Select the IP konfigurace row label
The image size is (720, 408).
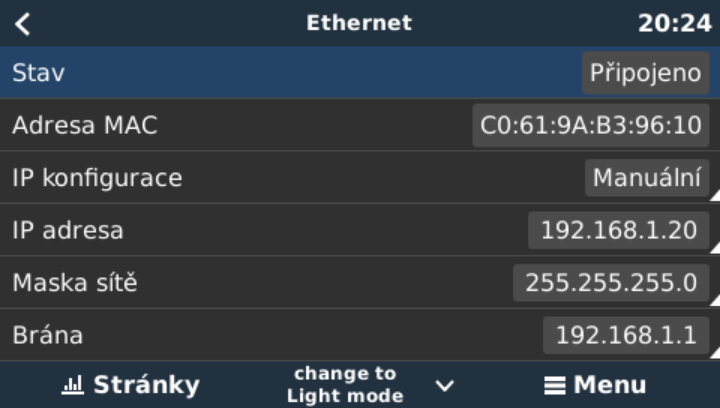(x=97, y=178)
